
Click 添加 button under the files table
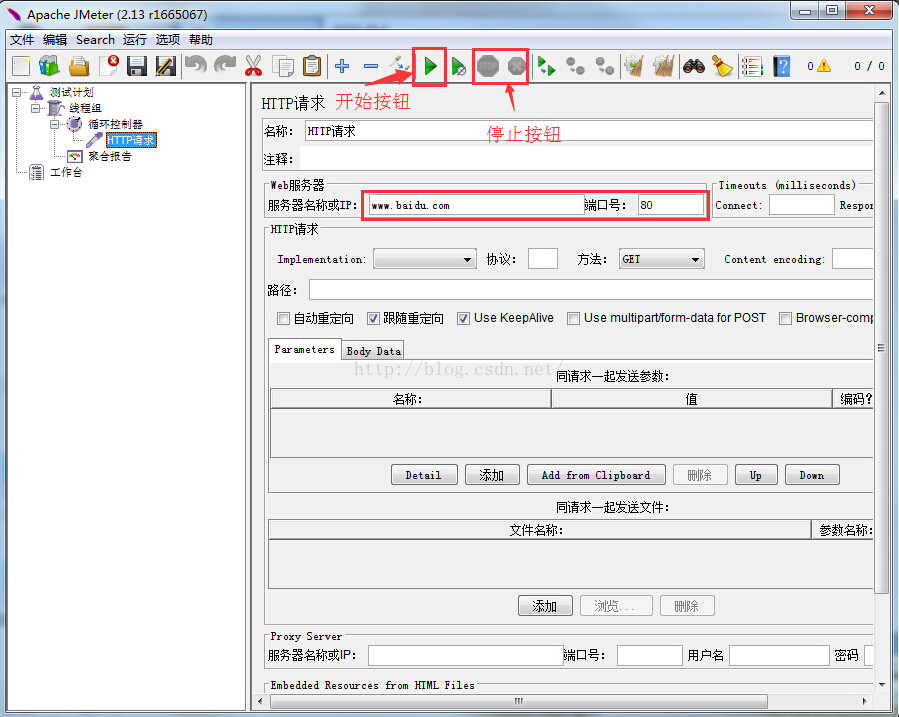pos(545,606)
